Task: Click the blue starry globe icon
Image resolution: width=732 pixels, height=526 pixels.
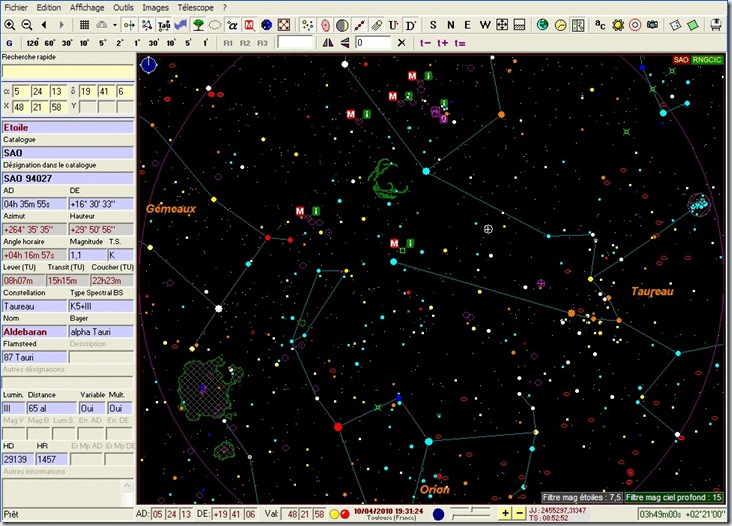Action: pos(267,25)
